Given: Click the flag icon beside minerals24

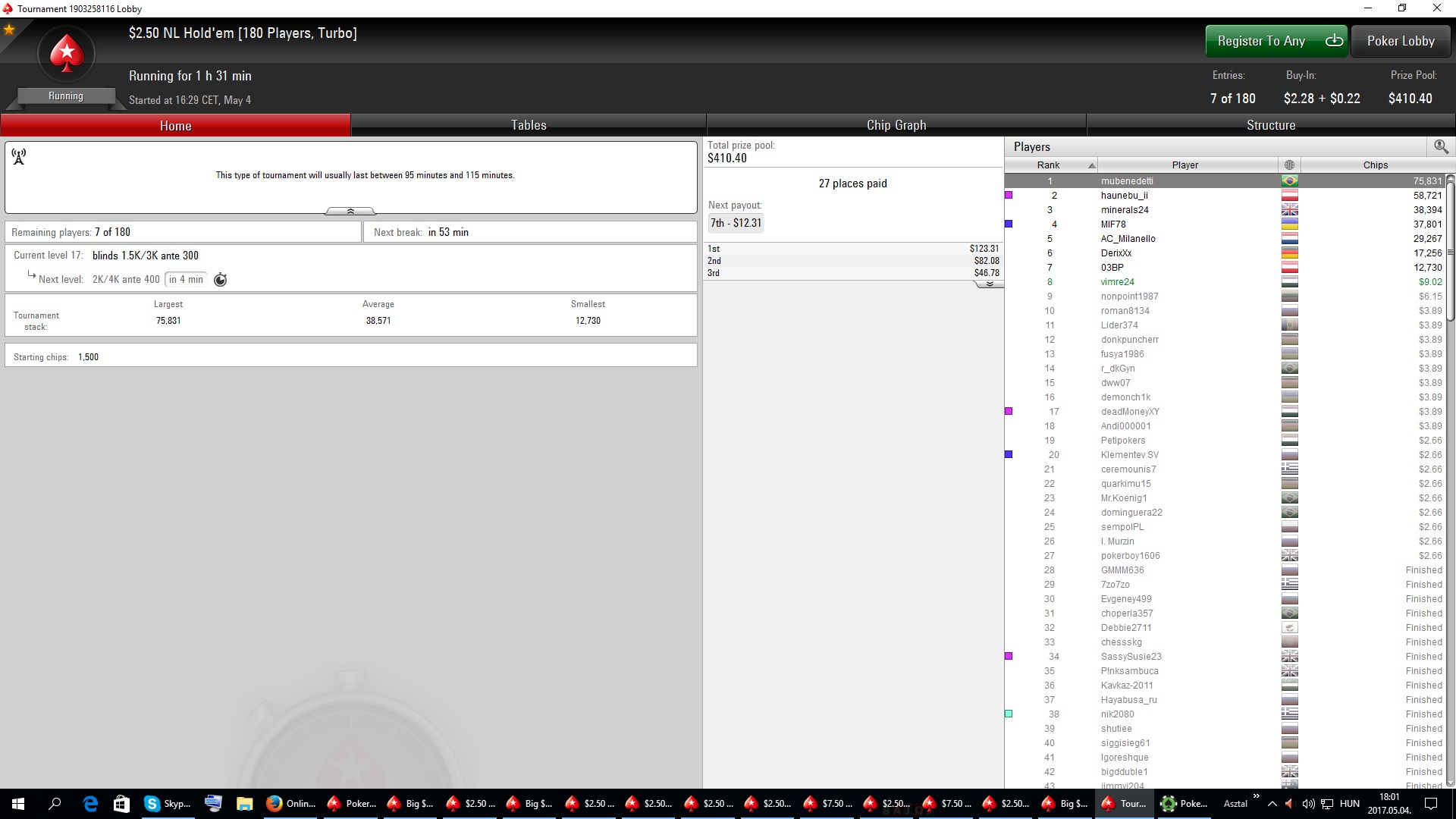Looking at the screenshot, I should click(1289, 210).
